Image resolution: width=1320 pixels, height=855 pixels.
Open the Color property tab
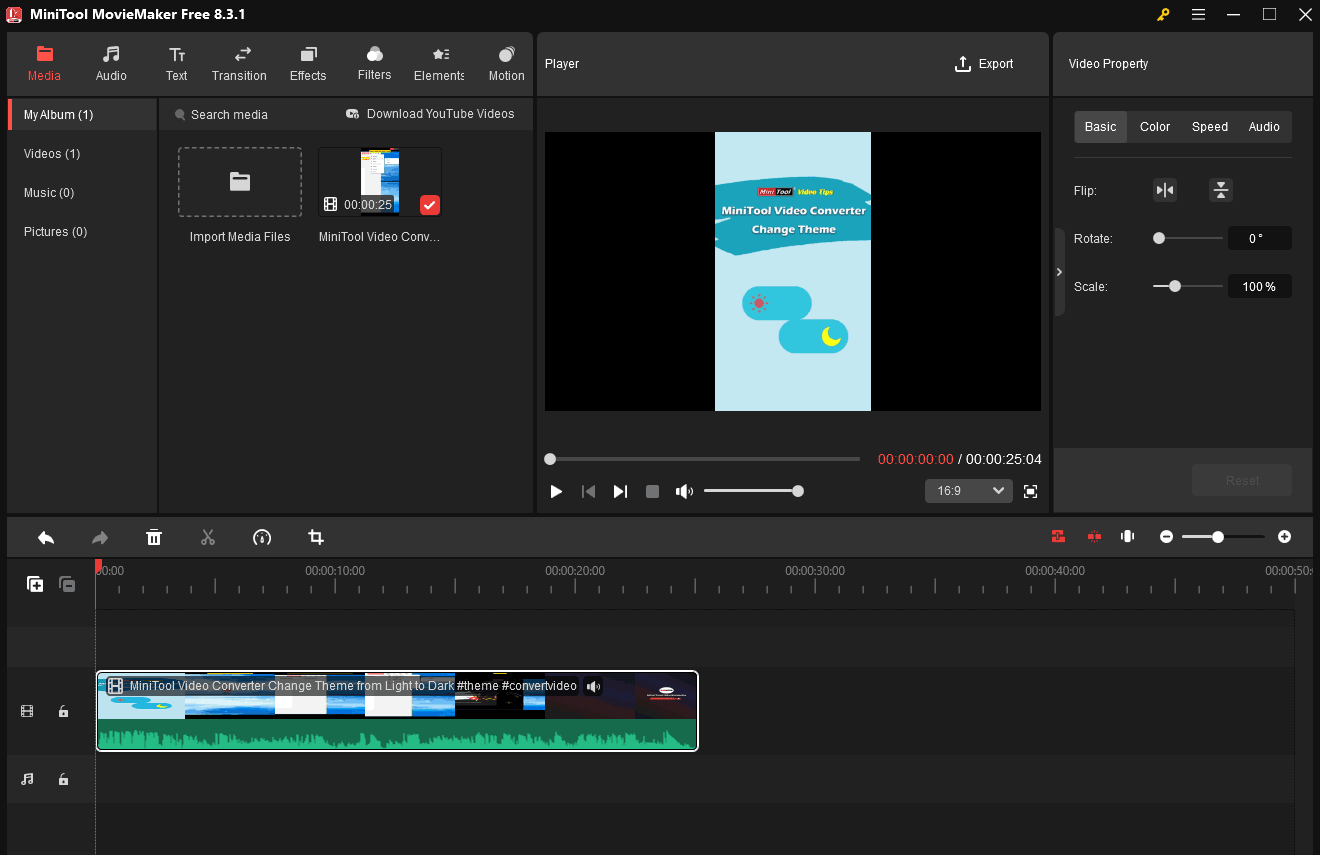[x=1154, y=127]
